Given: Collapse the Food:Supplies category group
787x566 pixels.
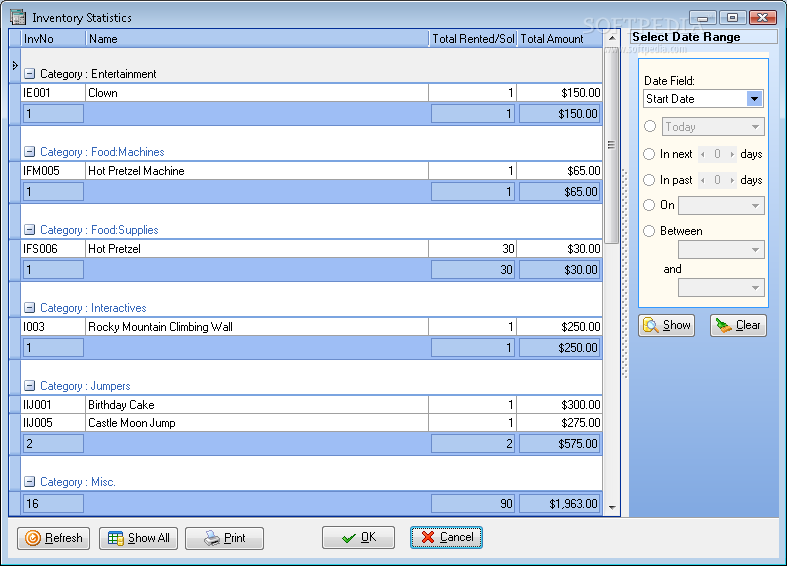Looking at the screenshot, I should [30, 230].
